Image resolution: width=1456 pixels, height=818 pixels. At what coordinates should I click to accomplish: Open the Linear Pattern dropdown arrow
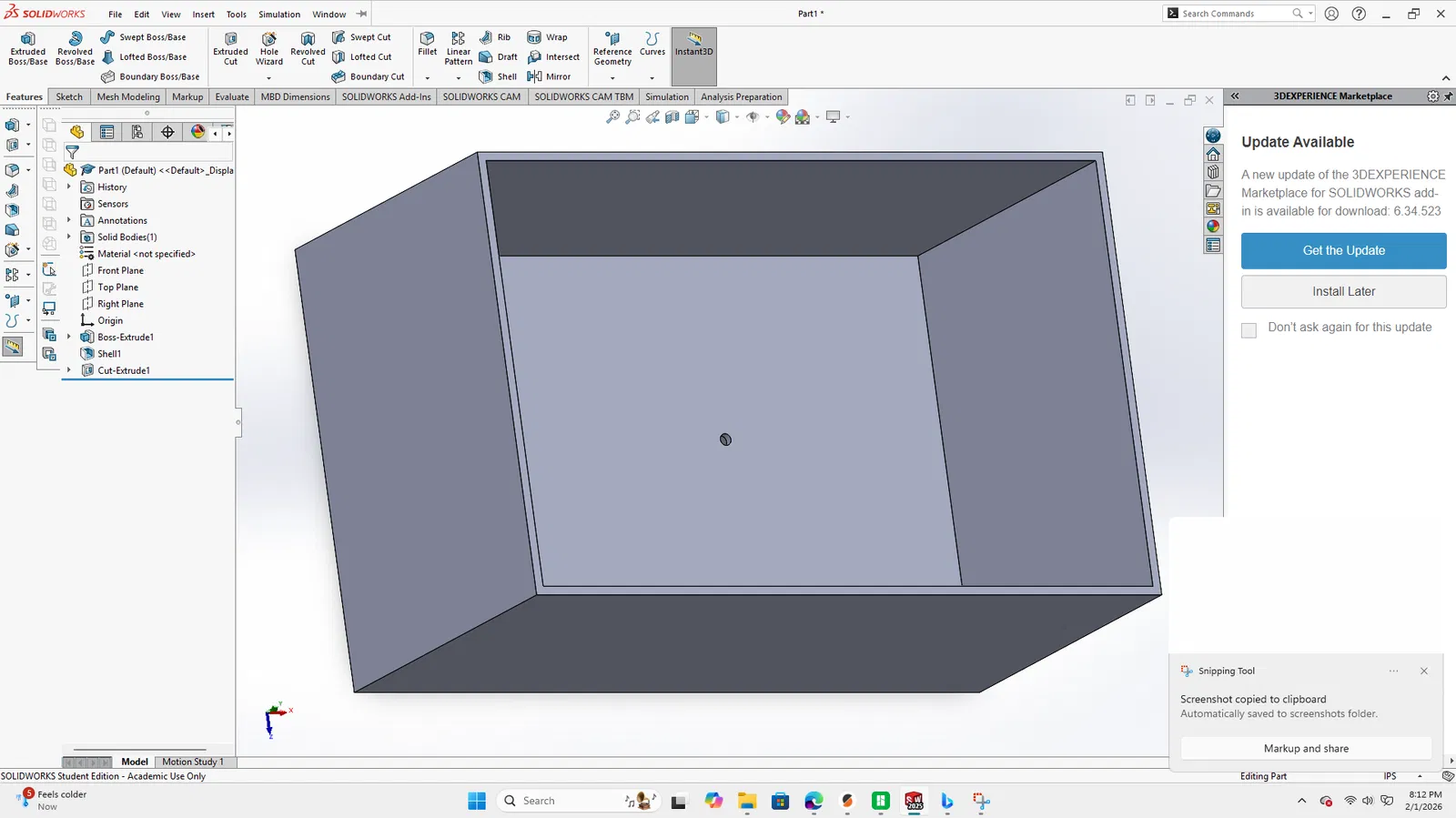(x=459, y=78)
